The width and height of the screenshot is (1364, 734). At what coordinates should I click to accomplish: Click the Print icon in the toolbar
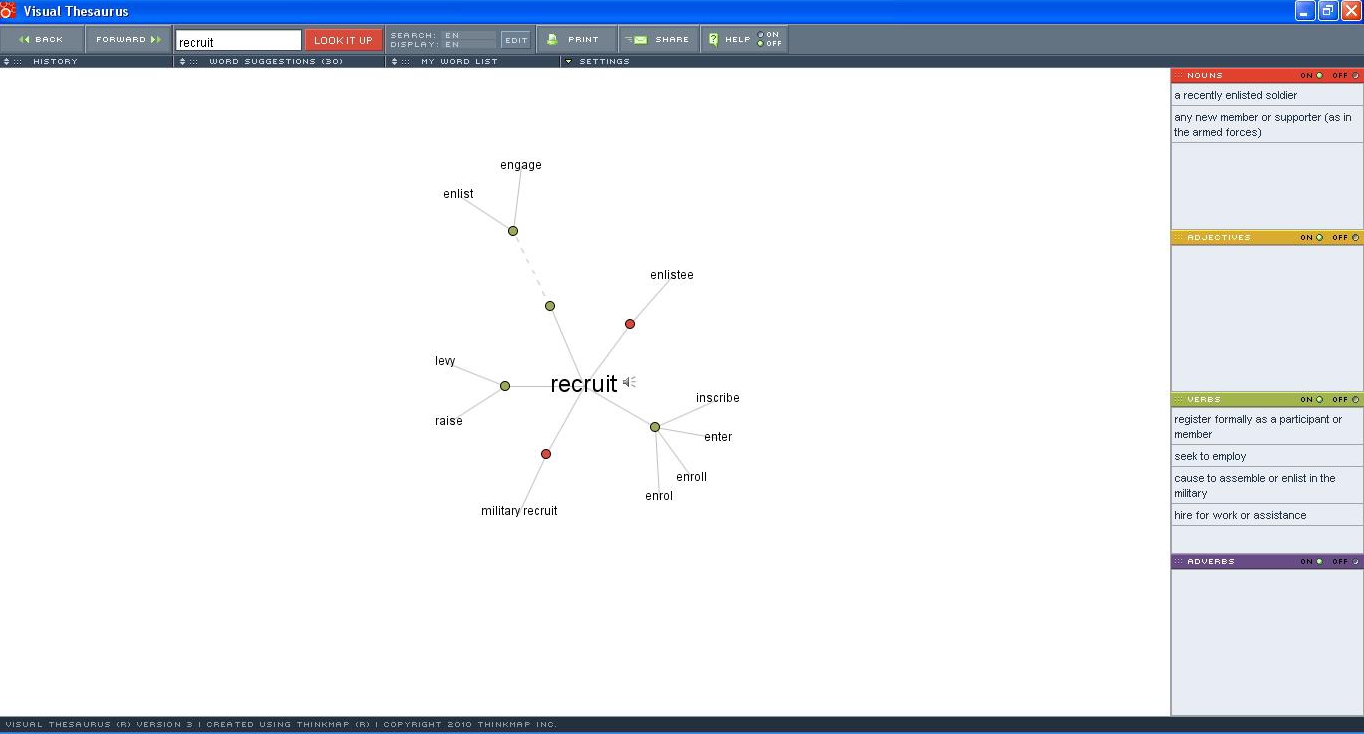pos(553,39)
